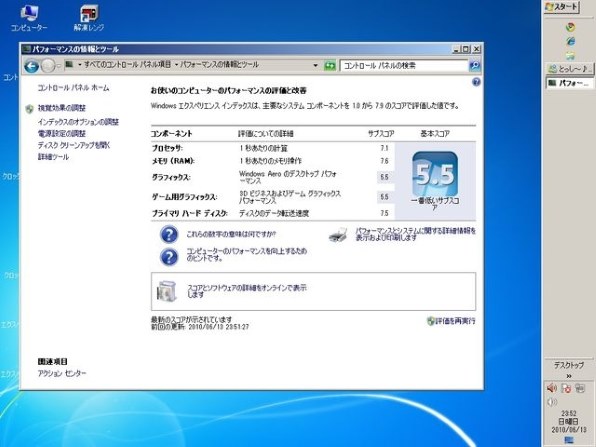The height and width of the screenshot is (447, 596).
Task: Click the 基本スコア column header
Action: [435, 134]
